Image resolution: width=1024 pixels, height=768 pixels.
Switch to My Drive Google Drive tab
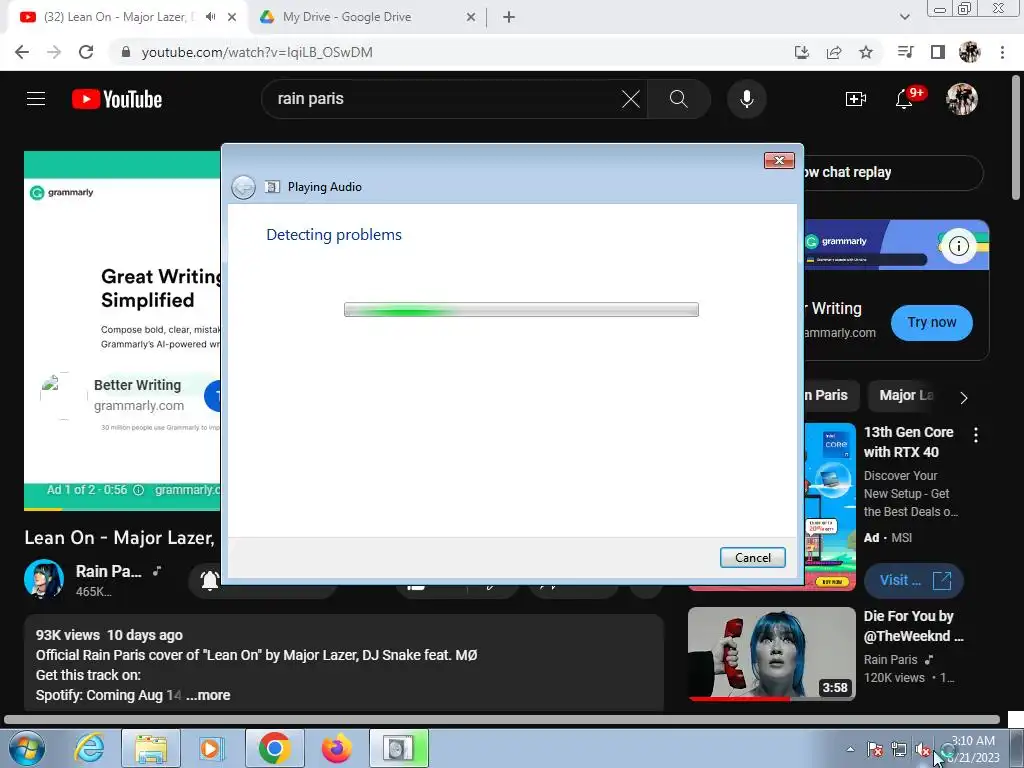tap(346, 17)
